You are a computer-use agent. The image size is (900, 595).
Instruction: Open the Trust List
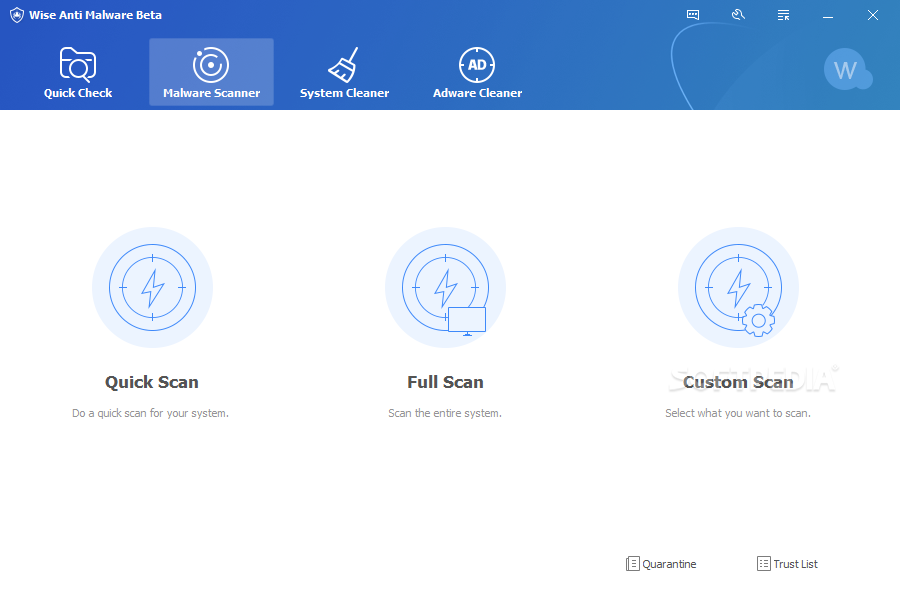pyautogui.click(x=788, y=564)
